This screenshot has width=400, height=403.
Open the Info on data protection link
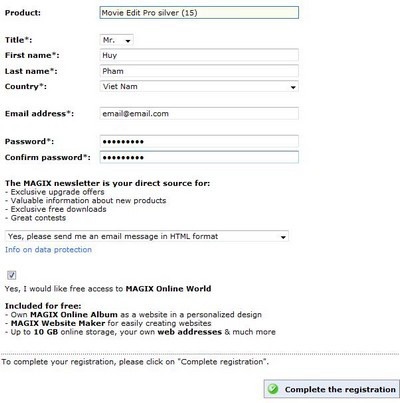pos(48,250)
